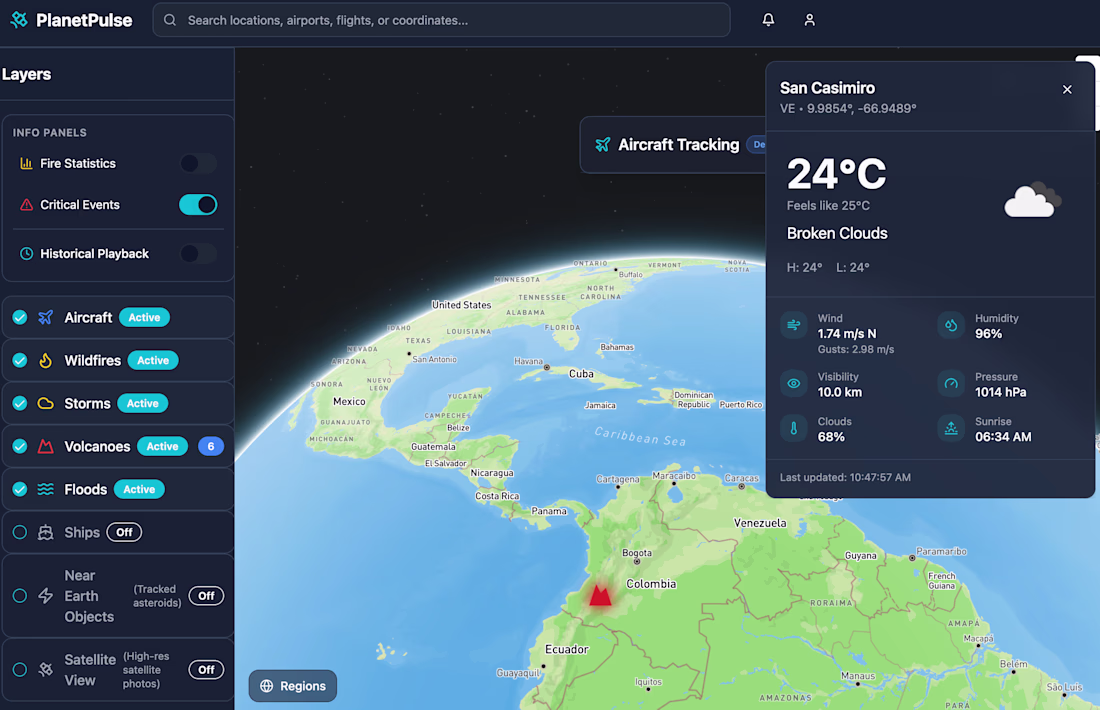The width and height of the screenshot is (1100, 710).
Task: Click the PlanetPulse logo icon
Action: coord(19,20)
